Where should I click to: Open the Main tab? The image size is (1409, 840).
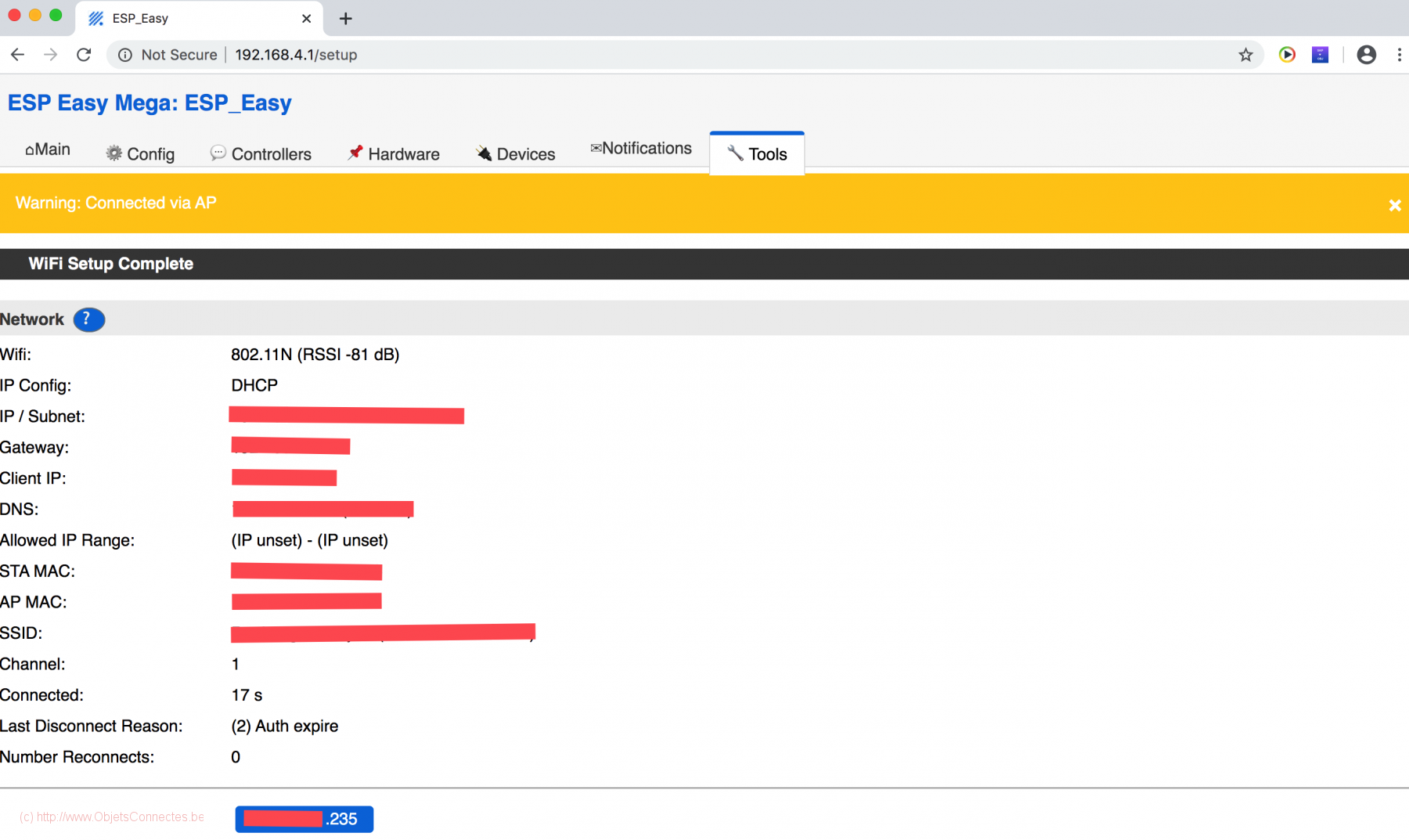48,150
